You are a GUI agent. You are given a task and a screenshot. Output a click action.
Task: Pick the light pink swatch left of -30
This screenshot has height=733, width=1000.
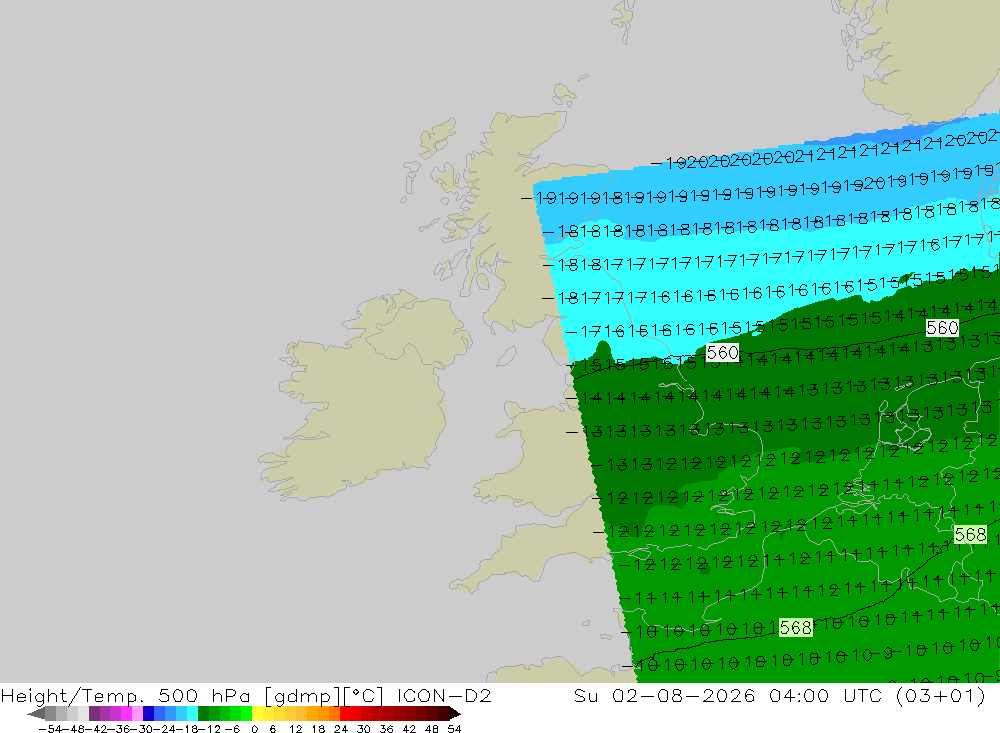(x=137, y=714)
